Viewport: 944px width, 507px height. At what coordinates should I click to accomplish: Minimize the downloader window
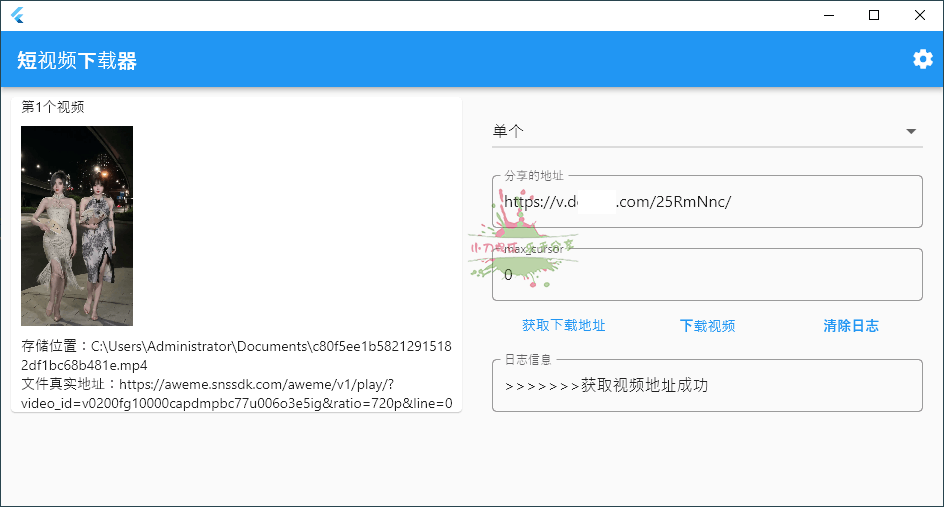[828, 15]
